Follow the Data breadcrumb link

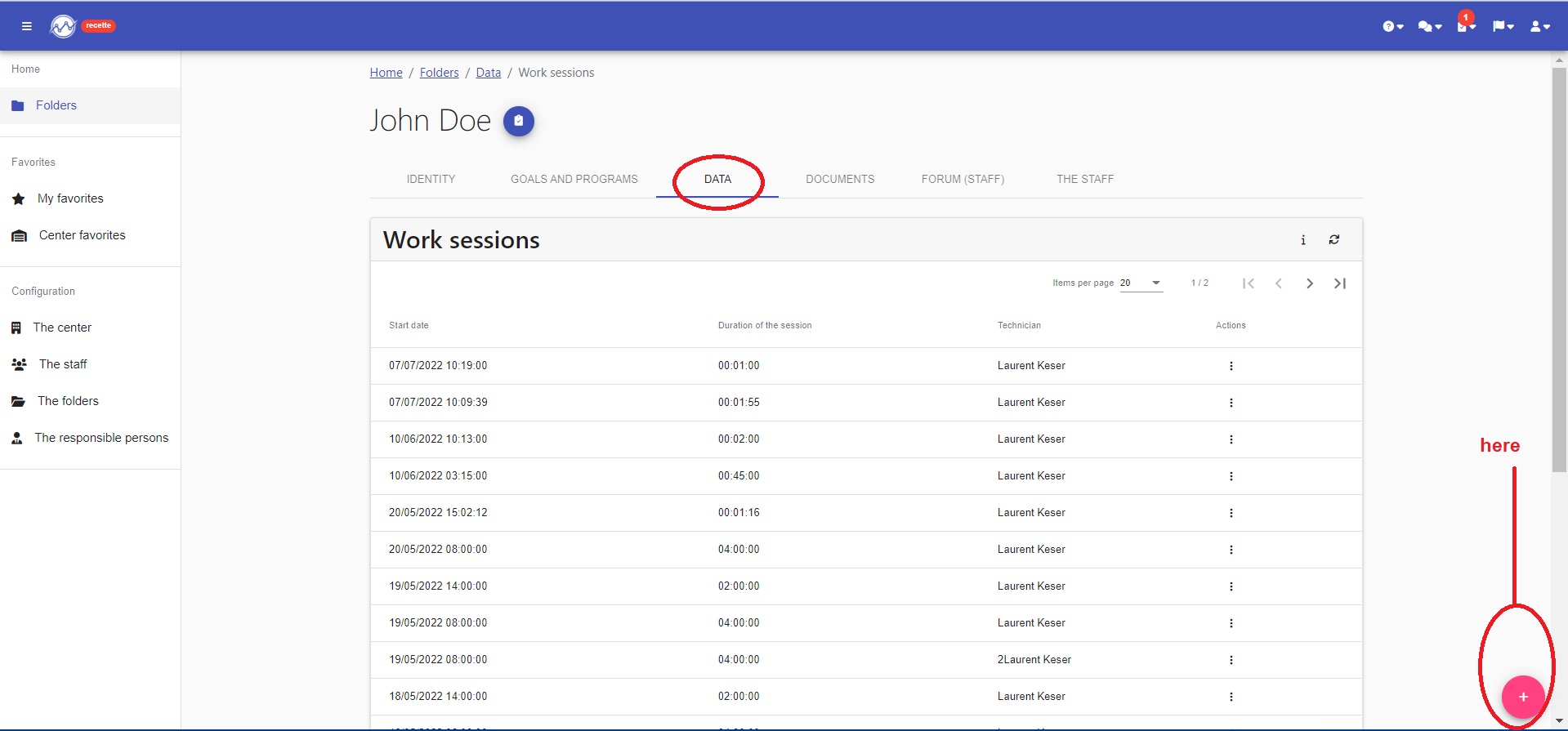[x=489, y=73]
